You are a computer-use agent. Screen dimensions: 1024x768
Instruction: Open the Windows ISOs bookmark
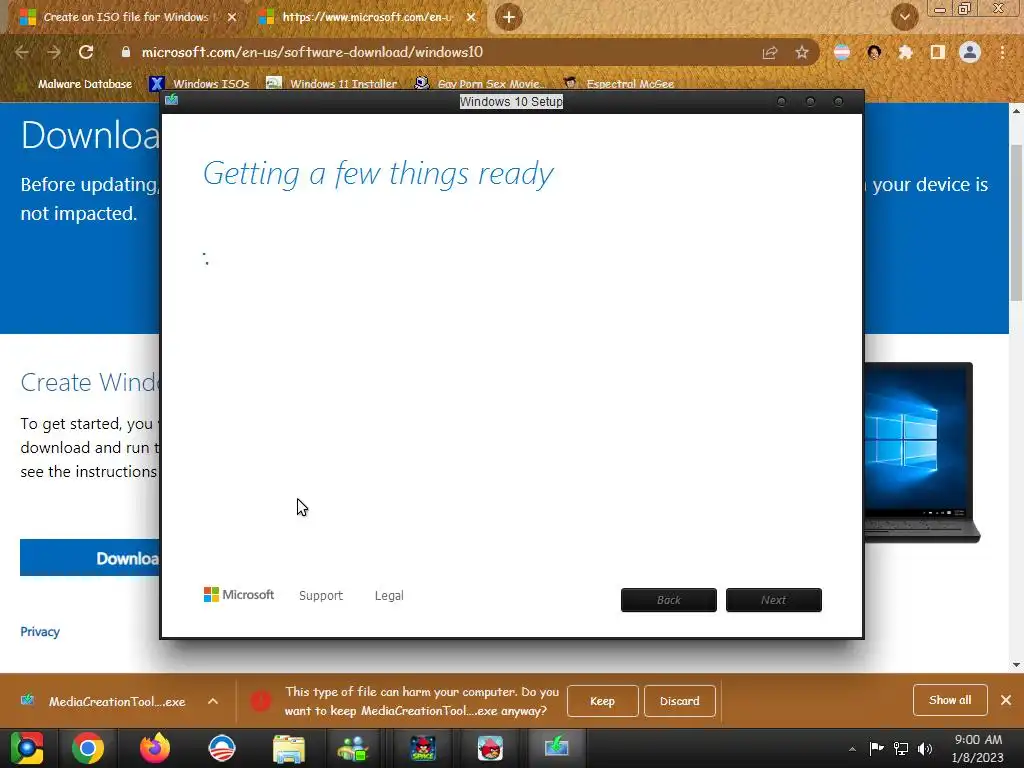200,84
